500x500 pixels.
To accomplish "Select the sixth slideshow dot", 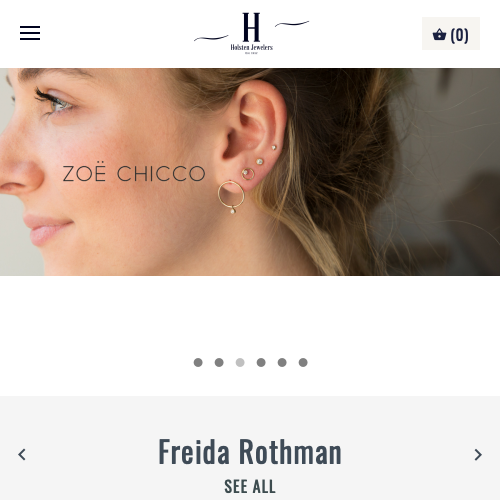I will [303, 362].
